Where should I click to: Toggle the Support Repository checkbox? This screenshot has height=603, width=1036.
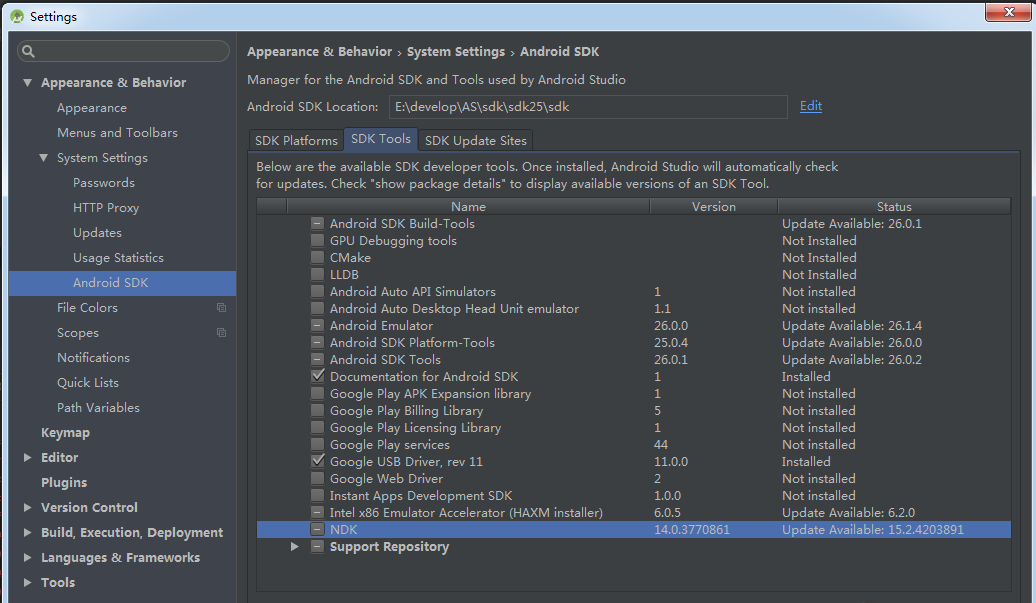(317, 547)
